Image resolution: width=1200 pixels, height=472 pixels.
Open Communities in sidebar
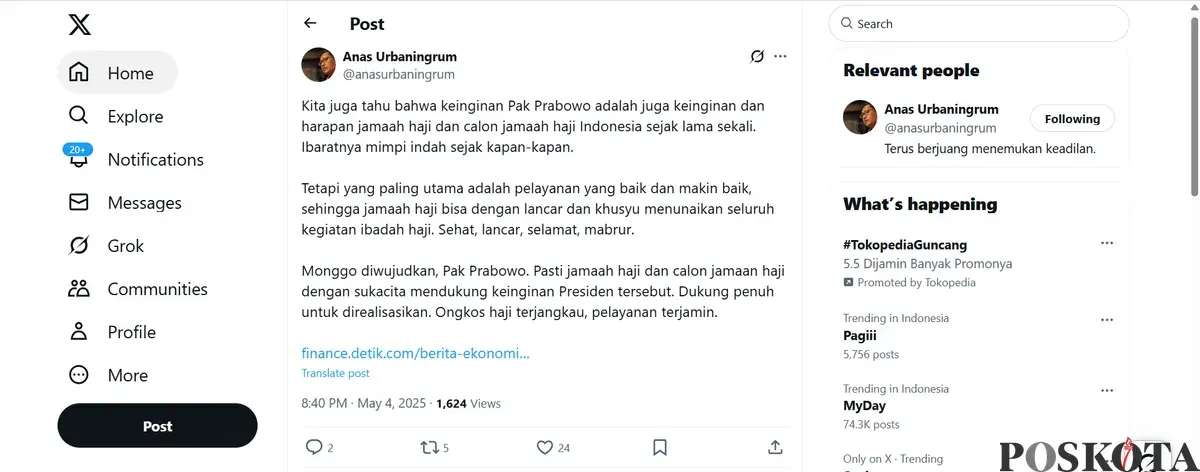(x=157, y=289)
